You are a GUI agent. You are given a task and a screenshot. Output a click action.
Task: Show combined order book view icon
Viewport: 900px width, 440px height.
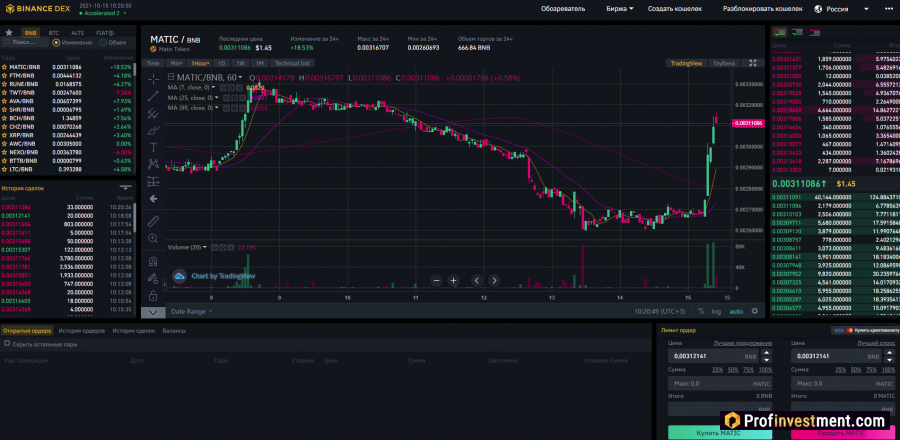(779, 33)
